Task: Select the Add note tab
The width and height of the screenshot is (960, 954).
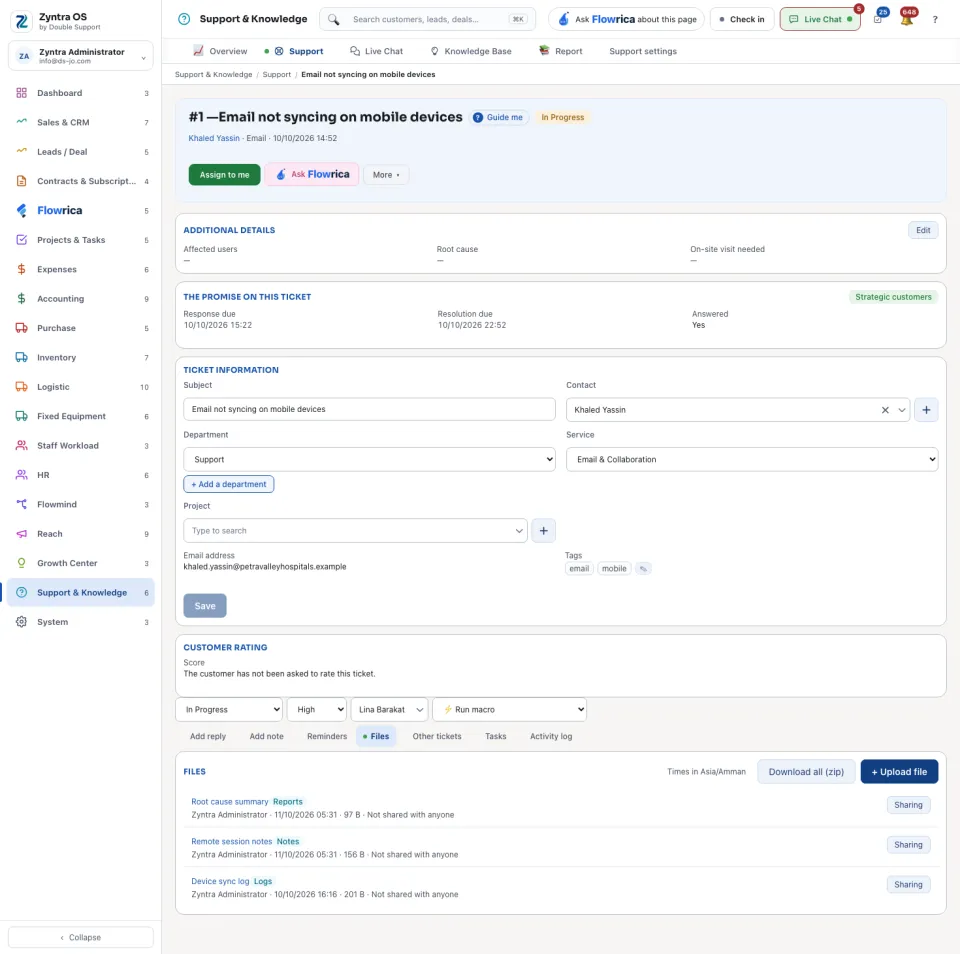Action: pyautogui.click(x=266, y=737)
